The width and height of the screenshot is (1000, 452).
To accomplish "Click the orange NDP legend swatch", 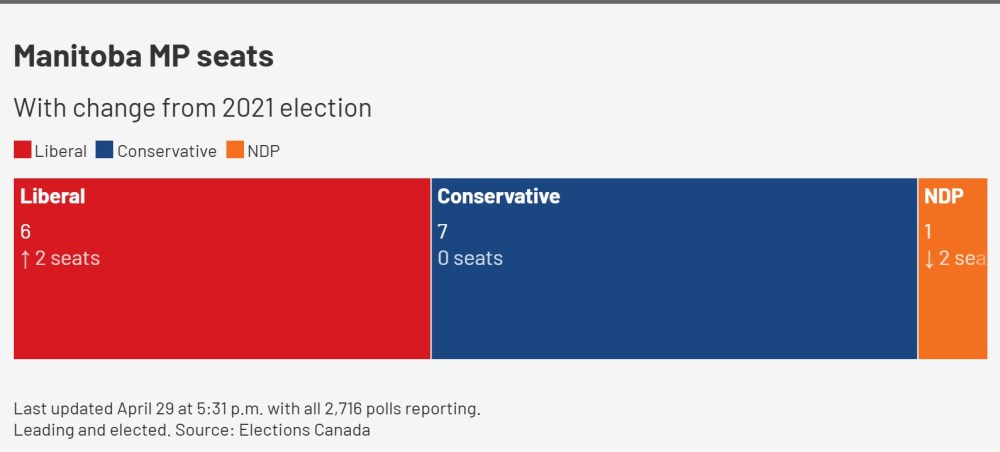I will click(x=234, y=151).
